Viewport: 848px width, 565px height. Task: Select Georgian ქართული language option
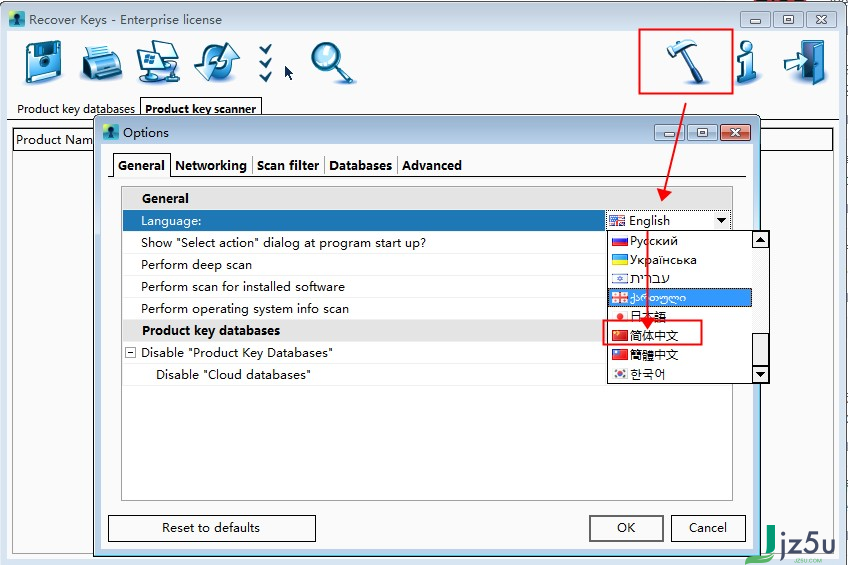pyautogui.click(x=680, y=297)
